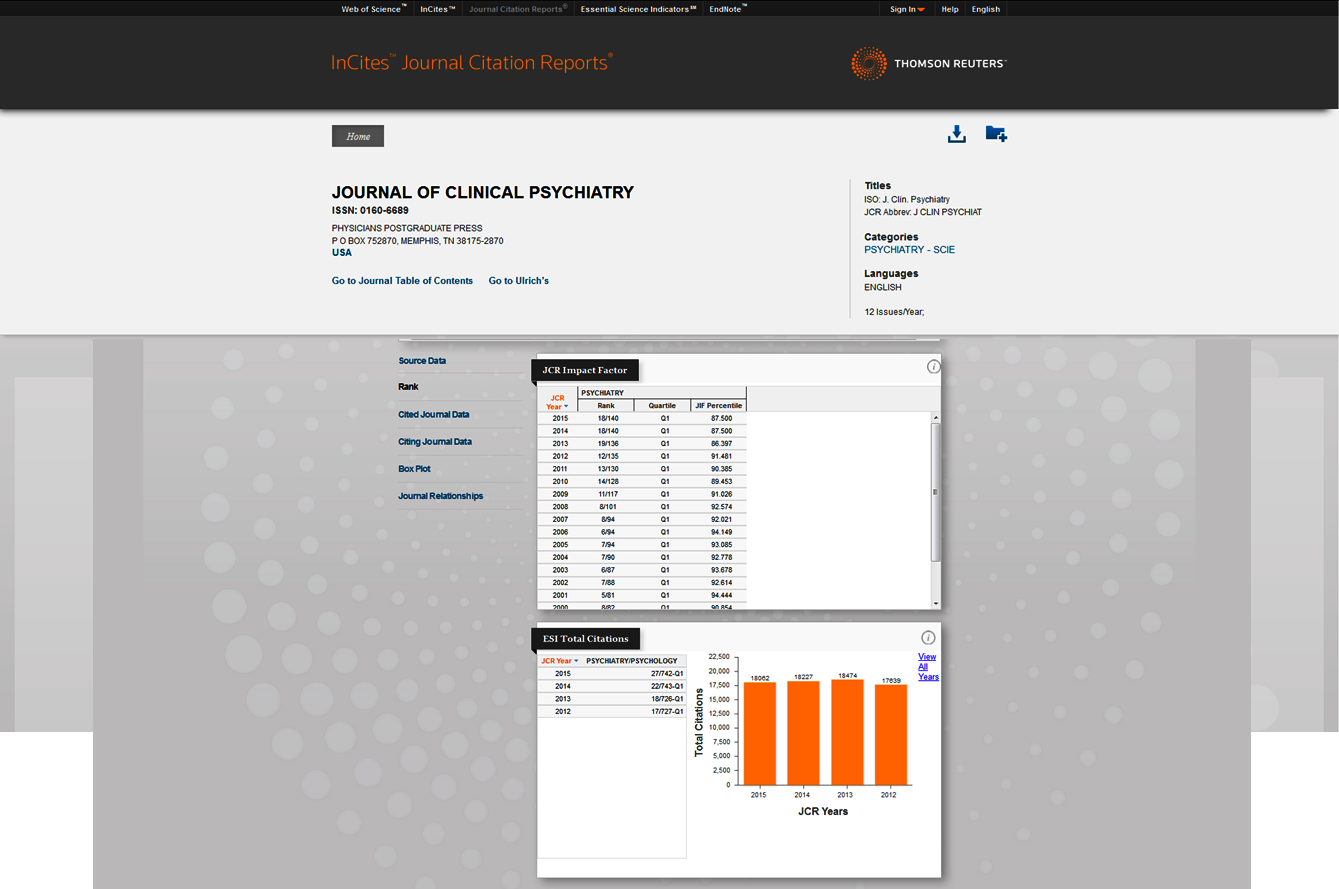Open the Help link in top bar

click(950, 9)
